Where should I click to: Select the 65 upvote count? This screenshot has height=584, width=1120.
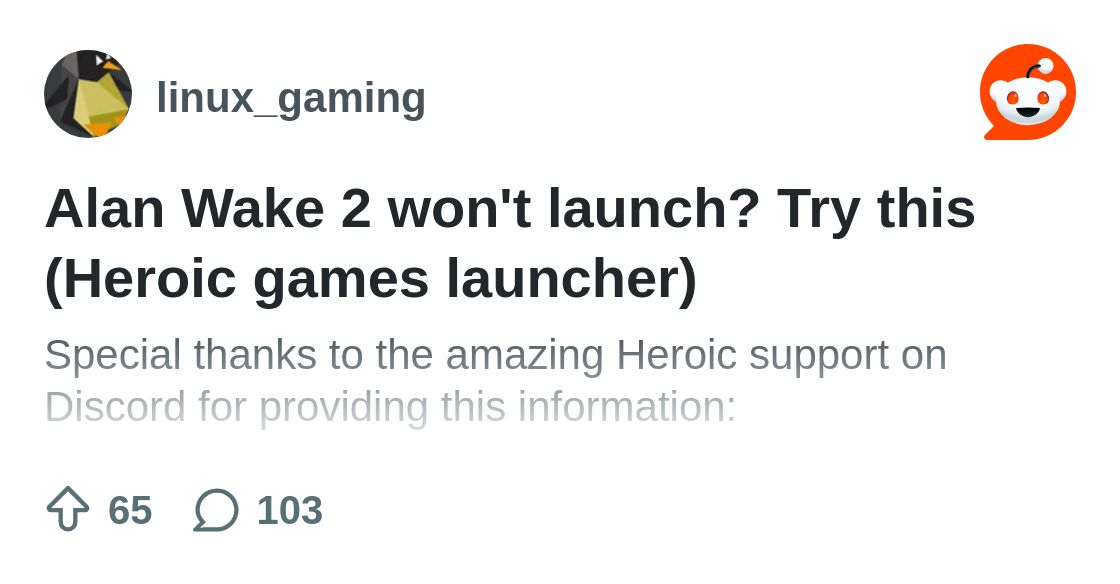[x=130, y=510]
